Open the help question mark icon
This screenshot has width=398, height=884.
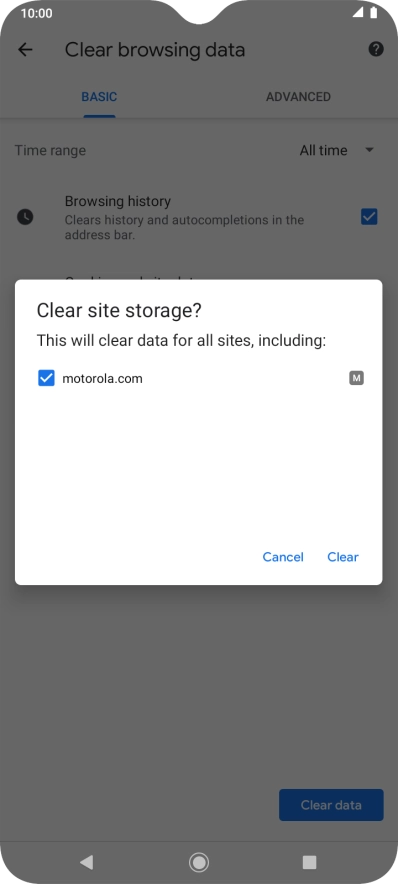tap(376, 49)
